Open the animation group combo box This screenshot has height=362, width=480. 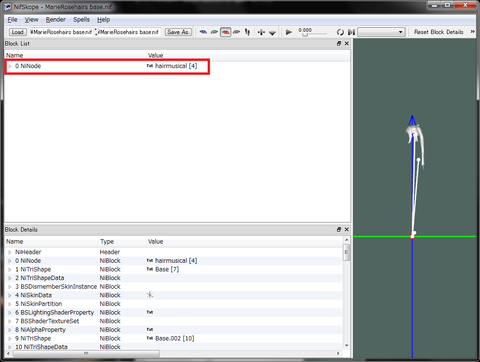(381, 32)
